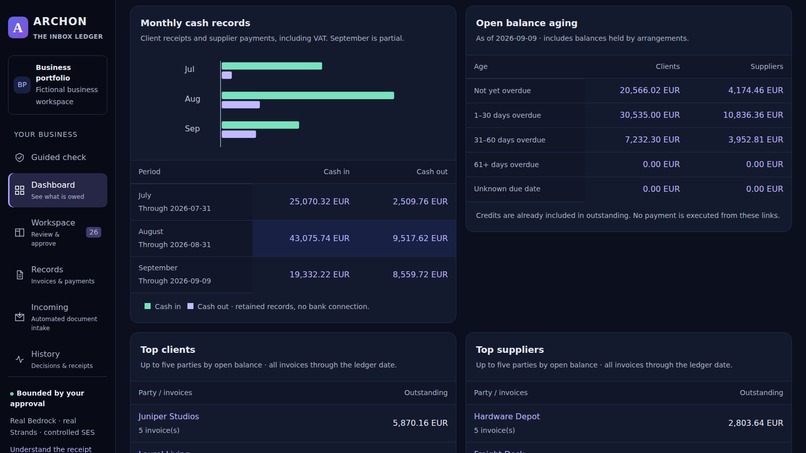Click the Top clients heading
806x453 pixels.
click(x=168, y=350)
